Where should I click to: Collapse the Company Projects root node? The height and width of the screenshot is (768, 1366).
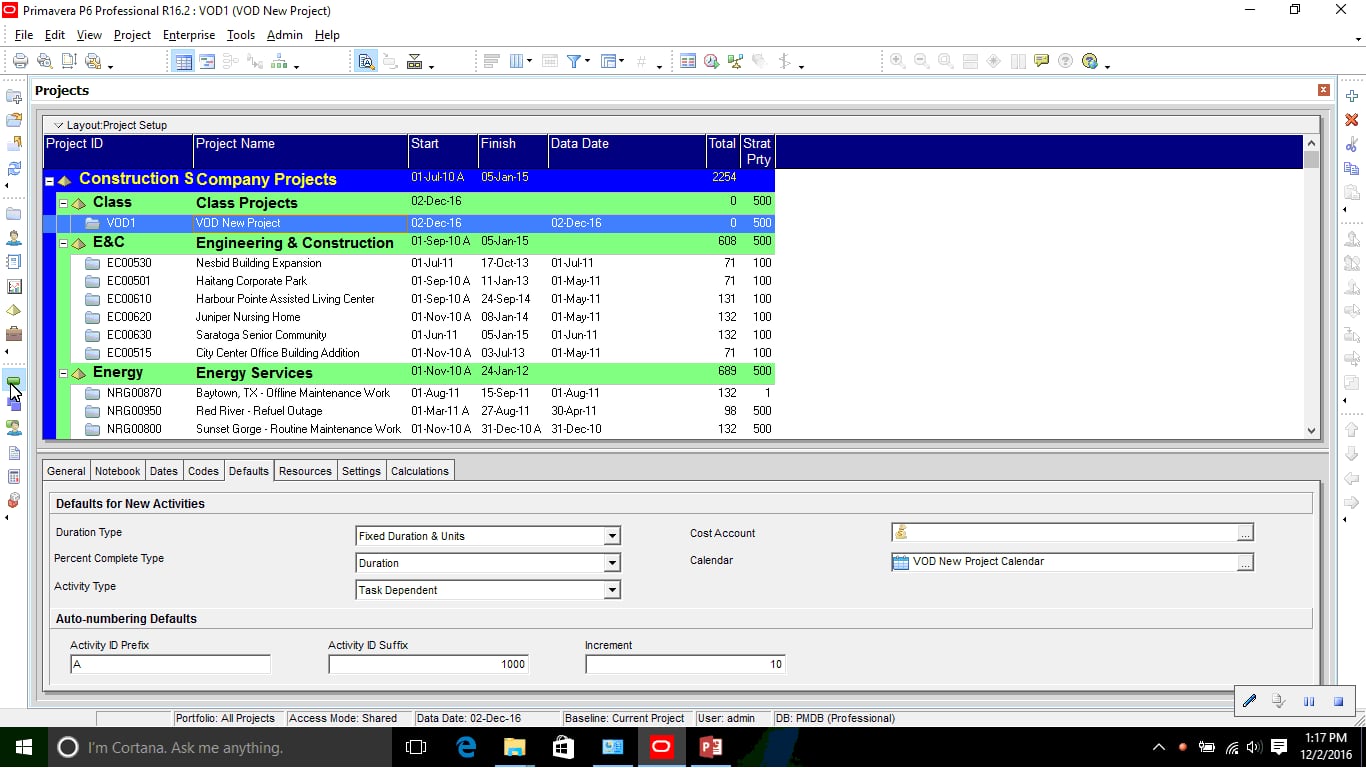point(49,181)
